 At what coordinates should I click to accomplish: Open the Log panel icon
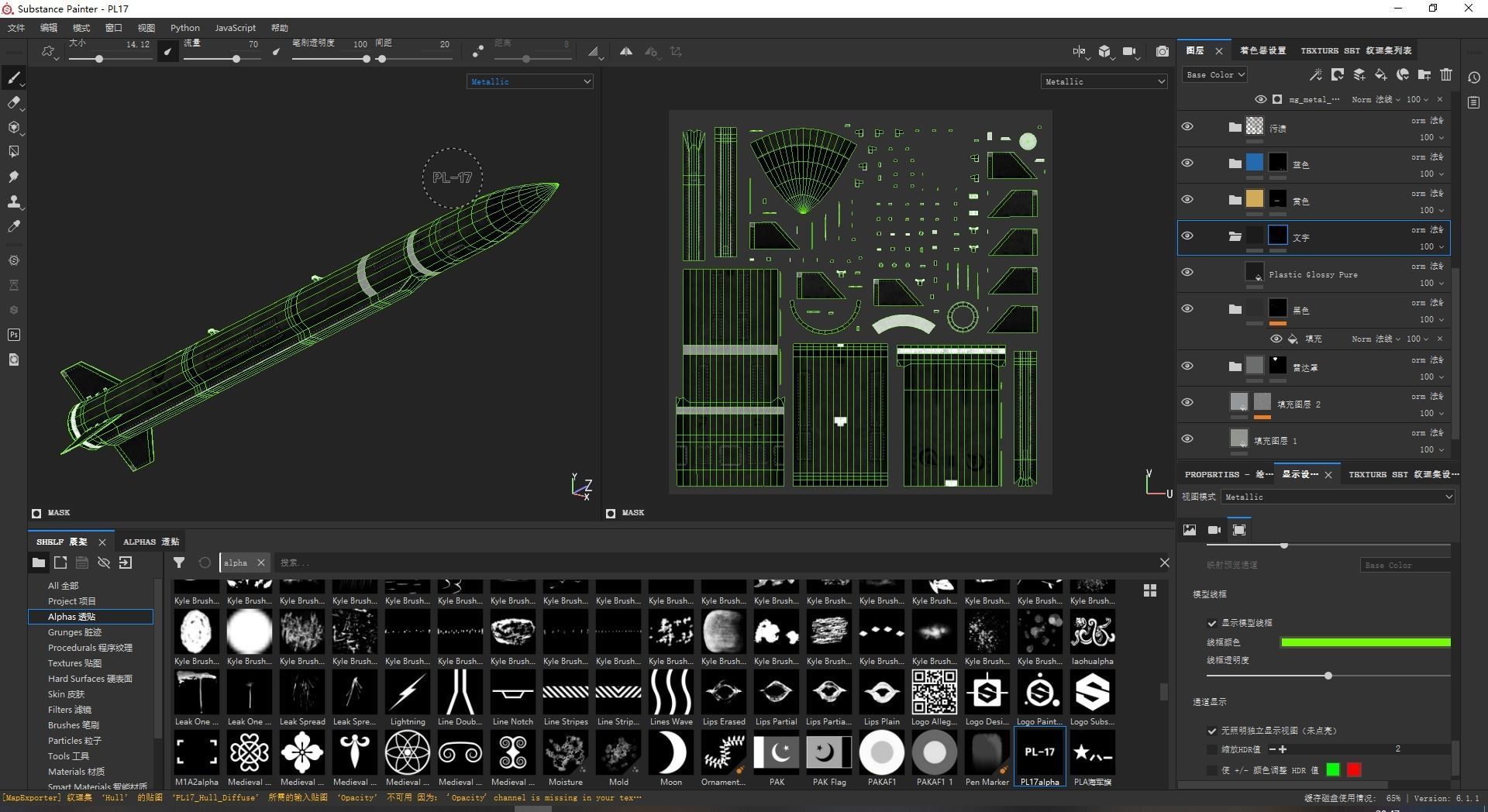(x=1474, y=102)
